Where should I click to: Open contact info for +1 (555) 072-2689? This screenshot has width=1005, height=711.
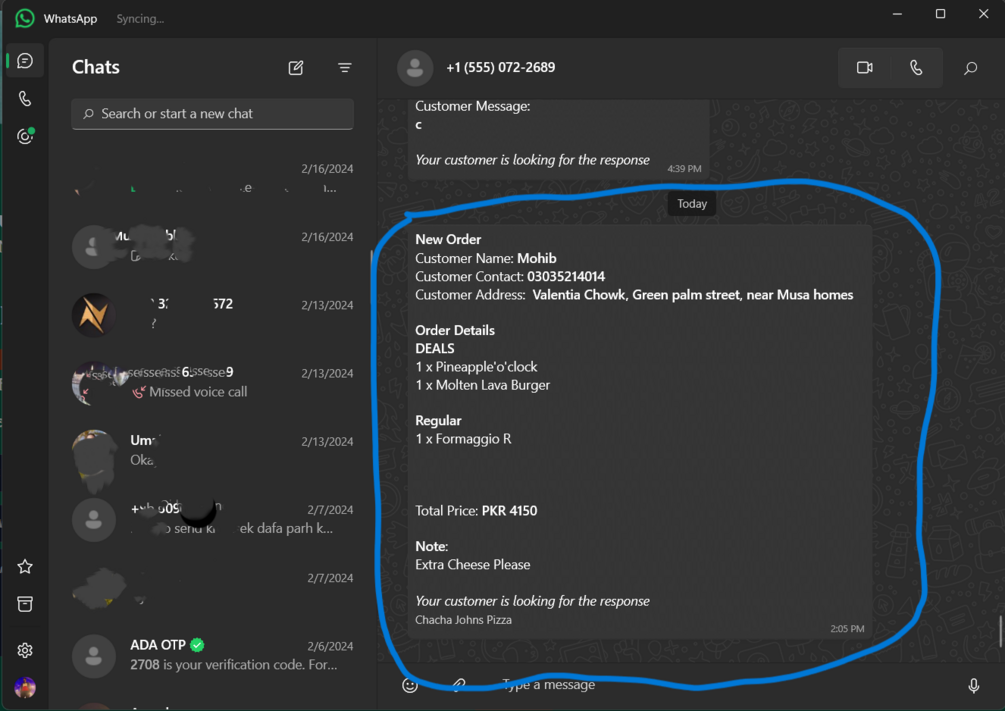[501, 67]
